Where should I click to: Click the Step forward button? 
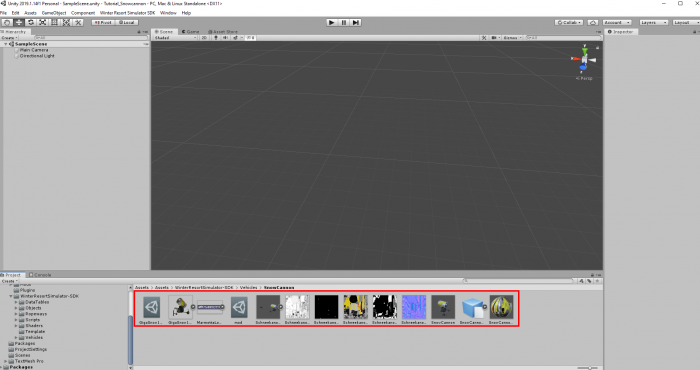356,22
